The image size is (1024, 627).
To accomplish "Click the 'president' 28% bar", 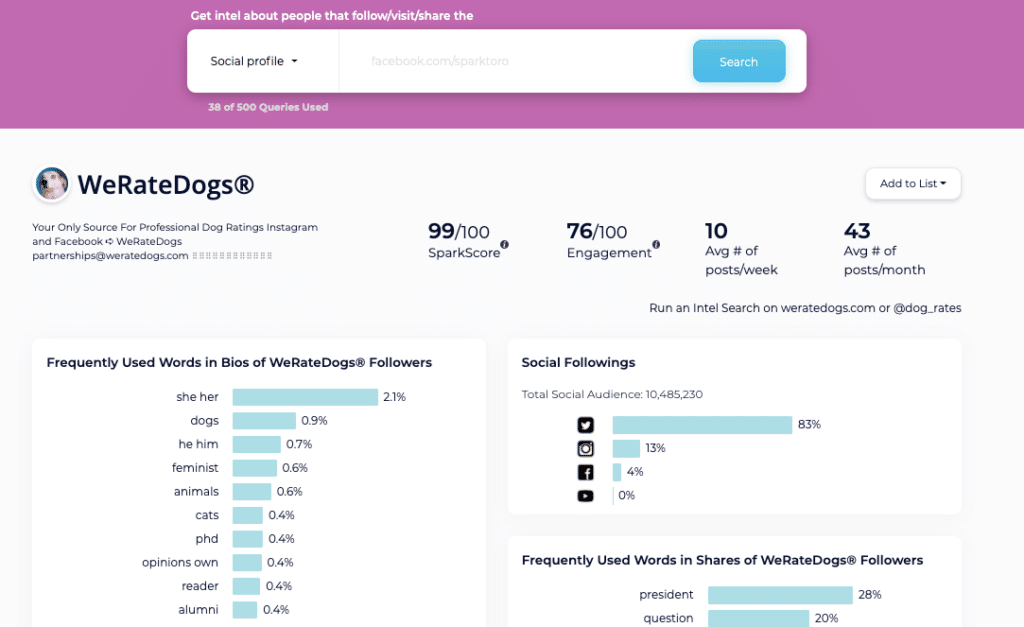I will [x=780, y=595].
